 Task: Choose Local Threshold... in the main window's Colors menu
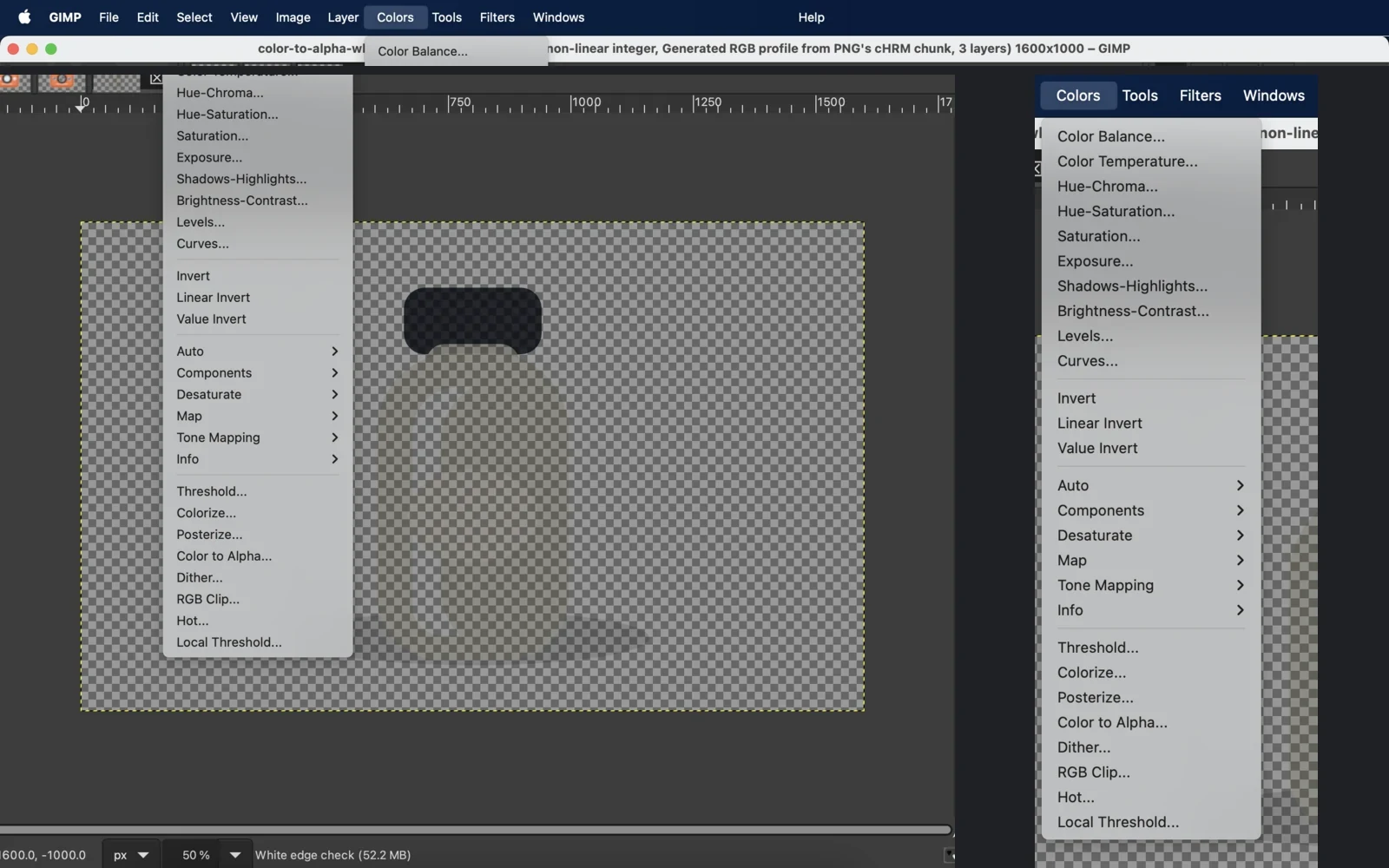[258, 642]
